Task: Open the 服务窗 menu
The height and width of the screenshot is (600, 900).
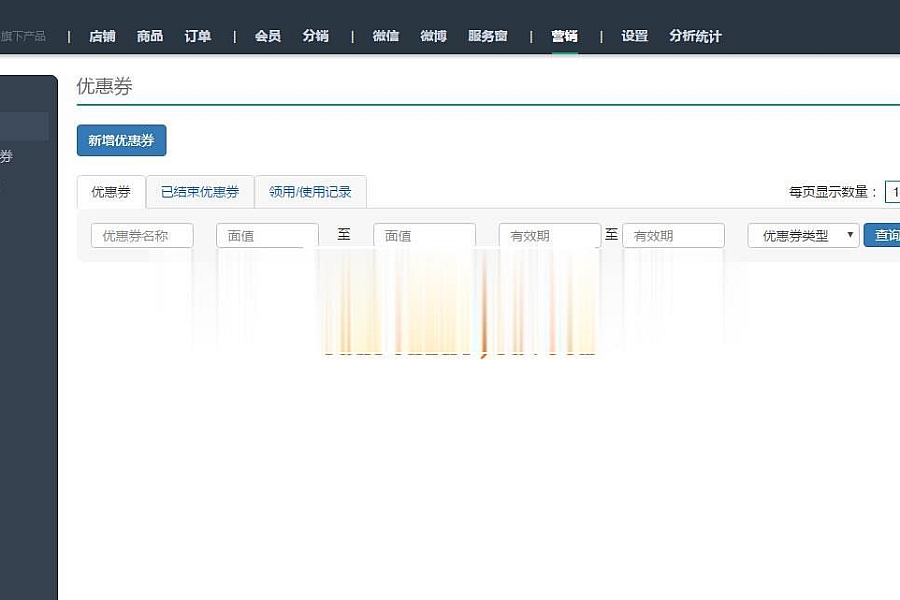Action: [488, 36]
